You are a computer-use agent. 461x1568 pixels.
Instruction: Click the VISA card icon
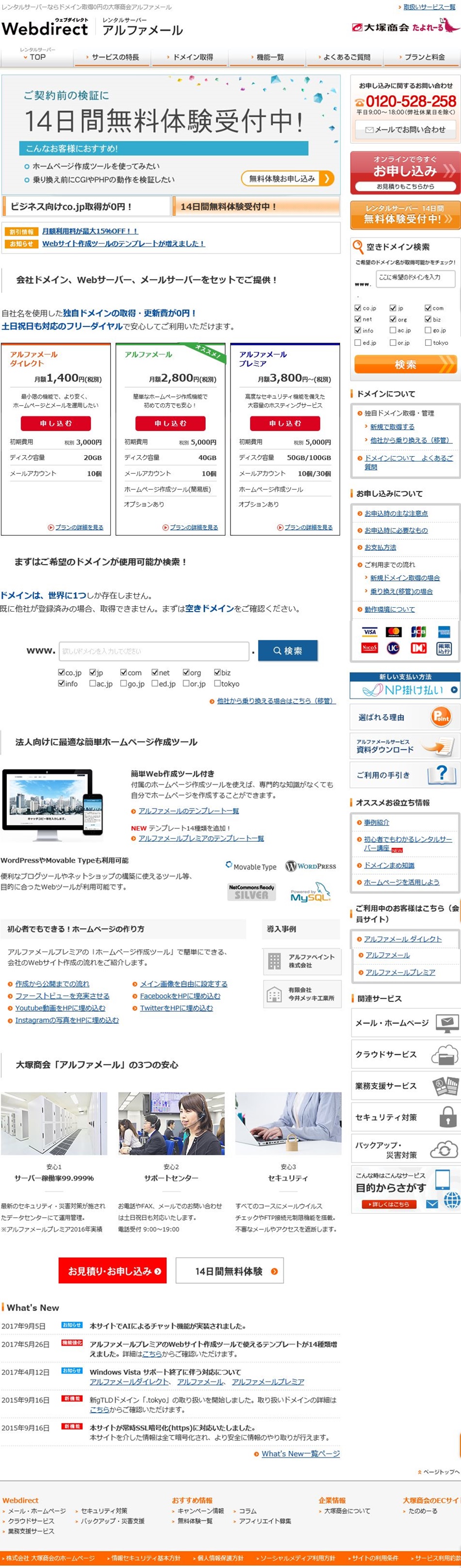[x=369, y=631]
